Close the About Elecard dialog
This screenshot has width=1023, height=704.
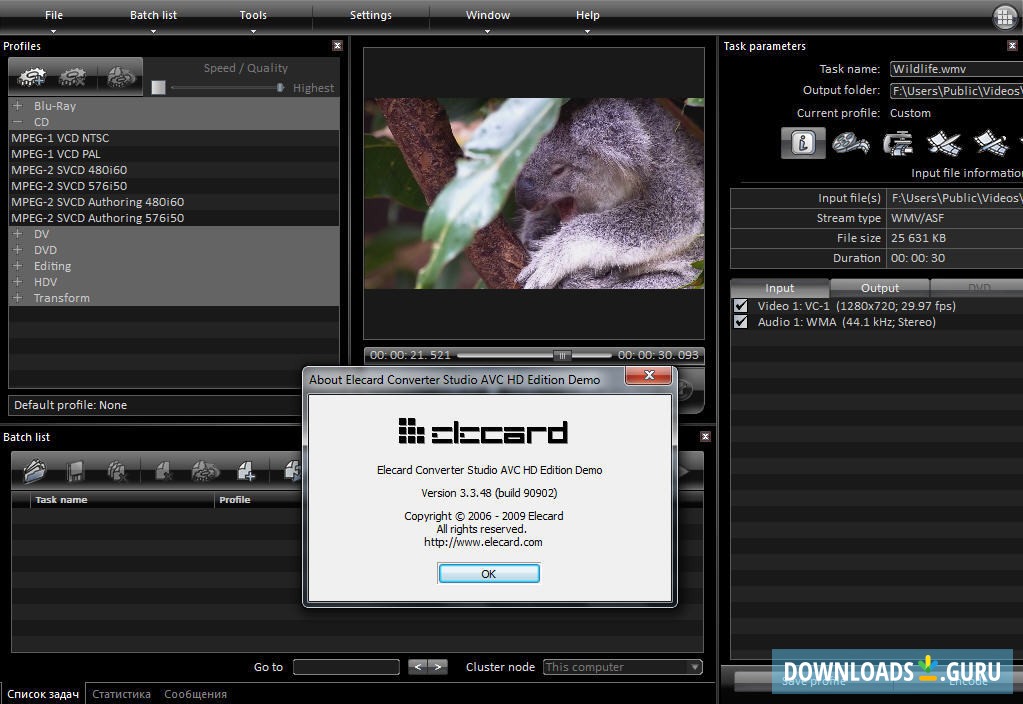tap(649, 375)
